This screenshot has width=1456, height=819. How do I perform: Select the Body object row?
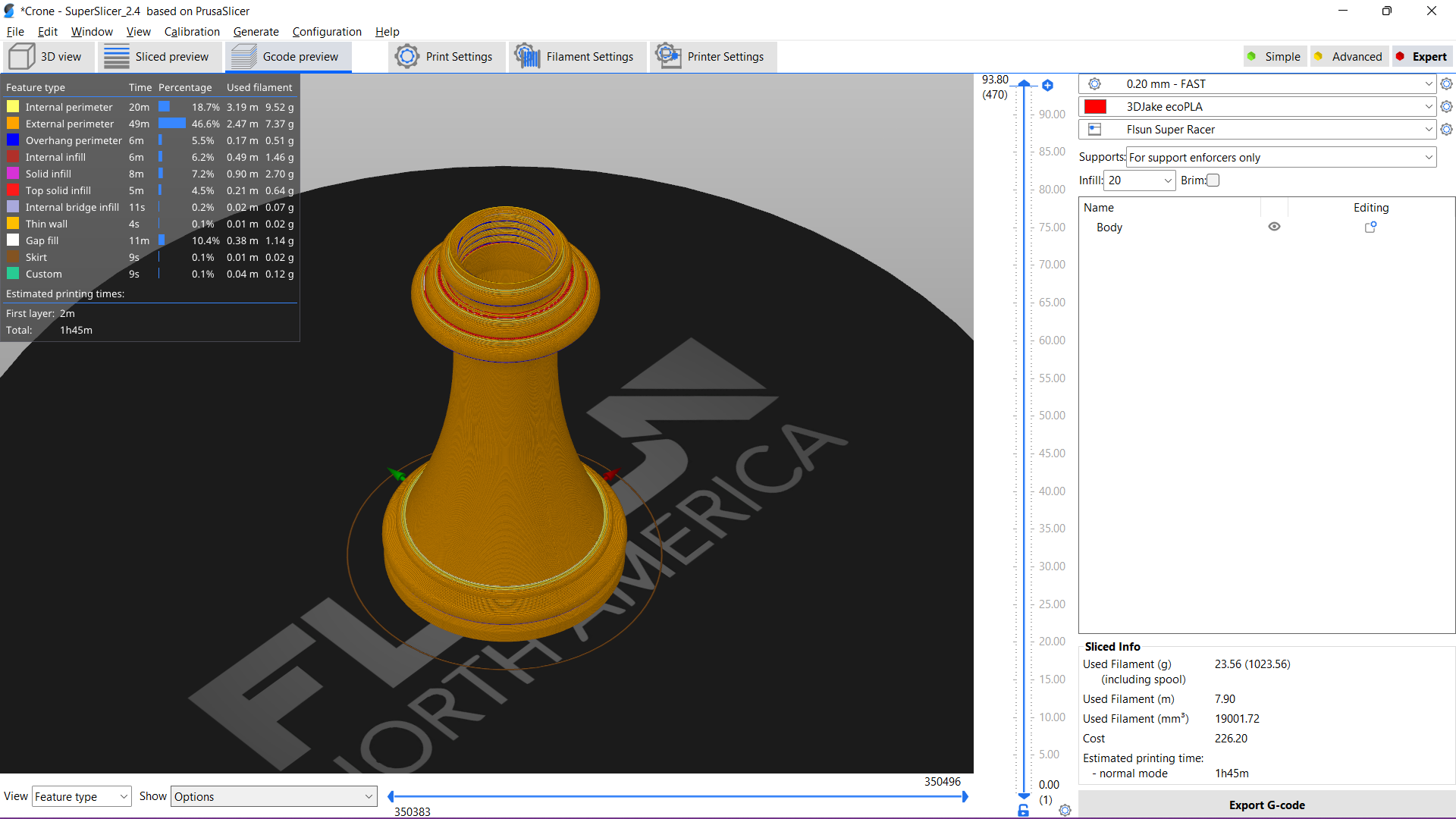pyautogui.click(x=1266, y=227)
